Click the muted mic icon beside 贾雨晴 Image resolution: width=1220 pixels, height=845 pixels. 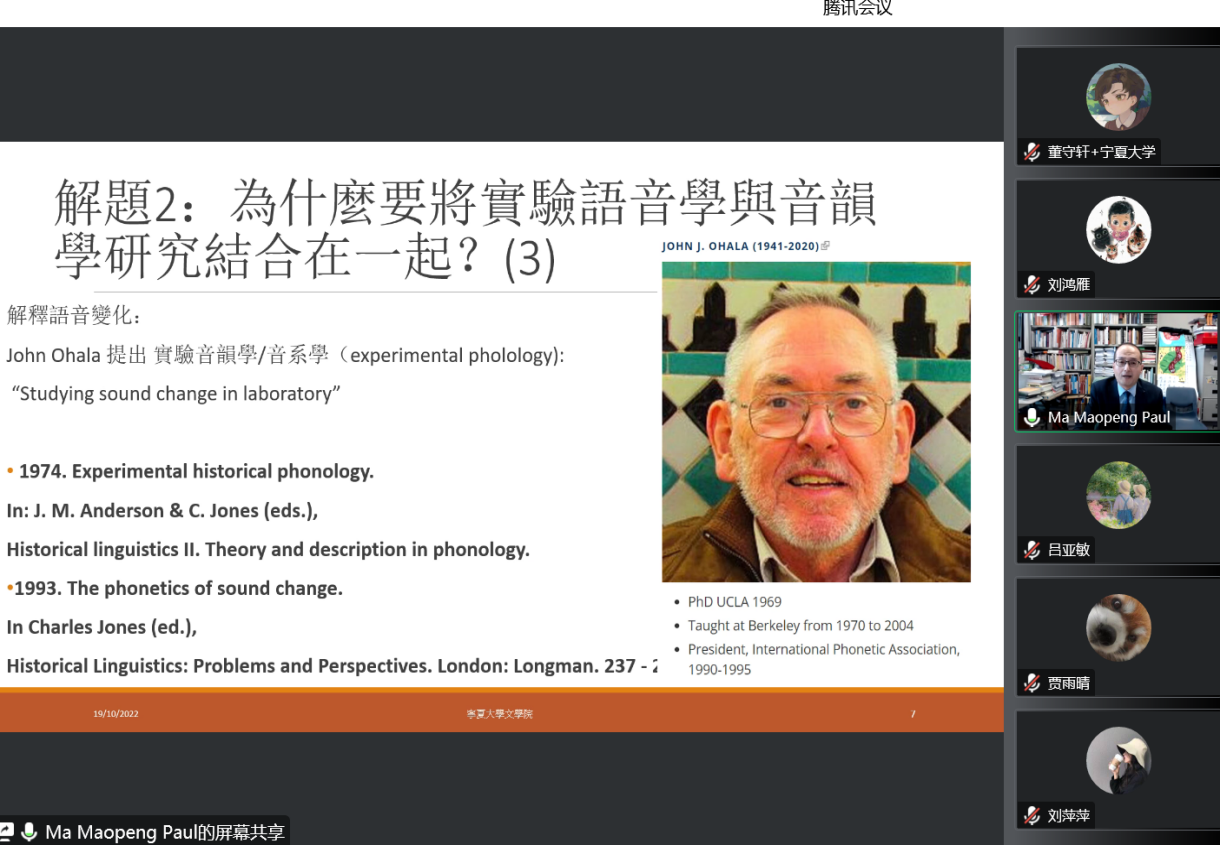pos(1032,683)
